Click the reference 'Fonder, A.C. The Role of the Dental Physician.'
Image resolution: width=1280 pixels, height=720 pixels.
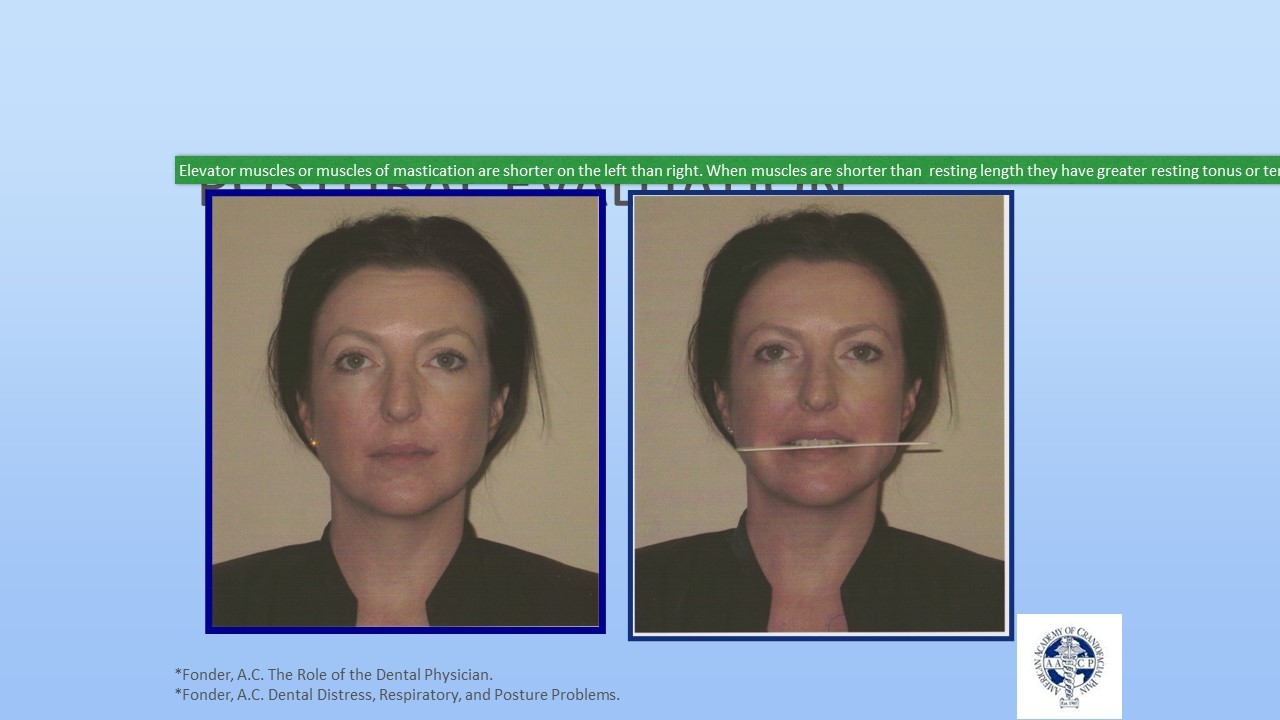click(334, 675)
